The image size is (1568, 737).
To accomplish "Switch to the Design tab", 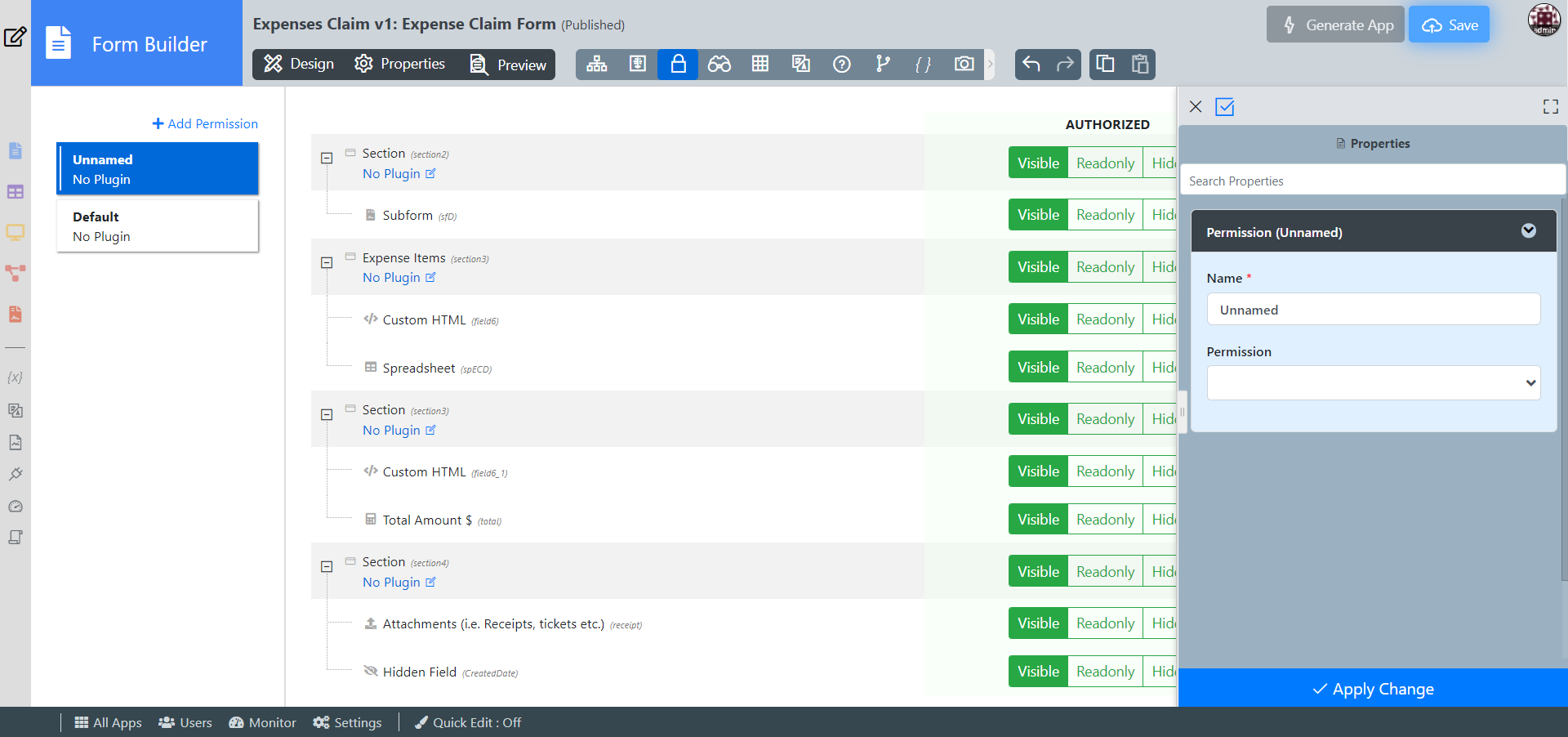I will [x=299, y=65].
